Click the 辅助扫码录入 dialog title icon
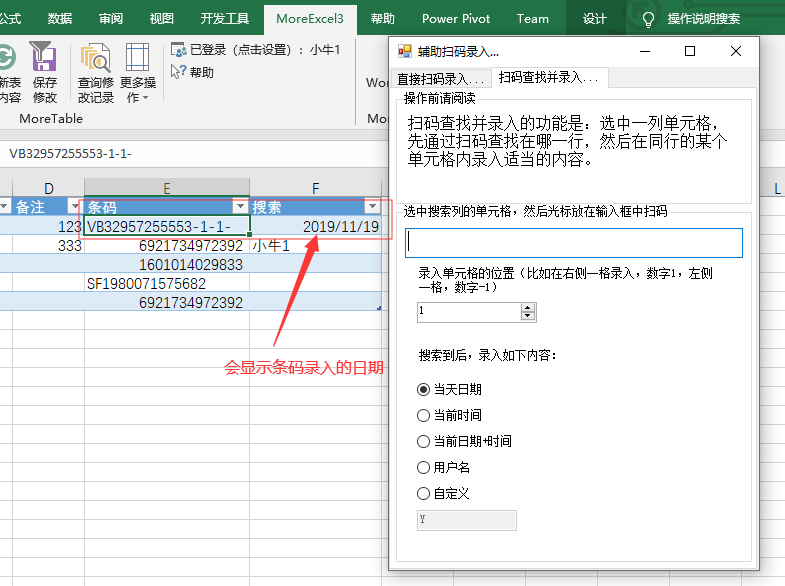This screenshot has height=586, width=785. [x=405, y=51]
